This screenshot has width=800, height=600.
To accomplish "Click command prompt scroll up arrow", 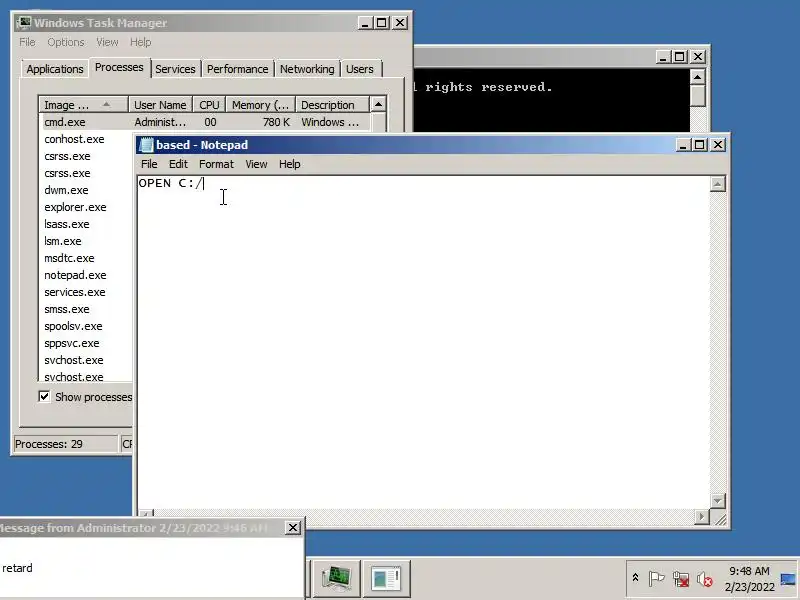I will coord(697,77).
